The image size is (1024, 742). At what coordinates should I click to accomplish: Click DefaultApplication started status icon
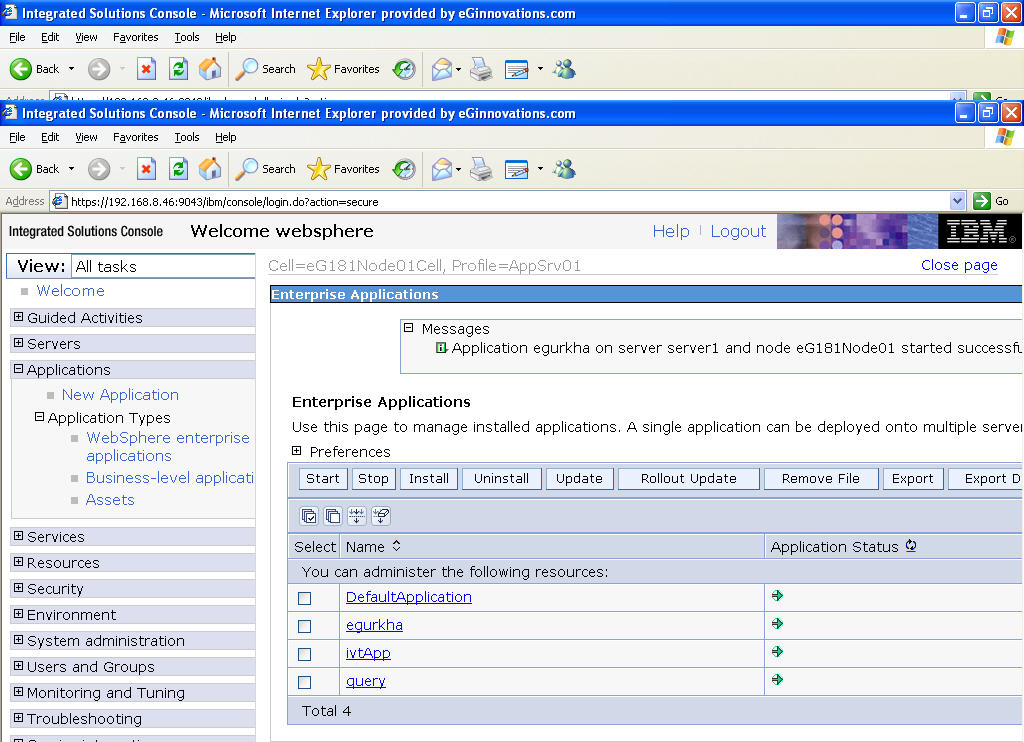pyautogui.click(x=777, y=596)
